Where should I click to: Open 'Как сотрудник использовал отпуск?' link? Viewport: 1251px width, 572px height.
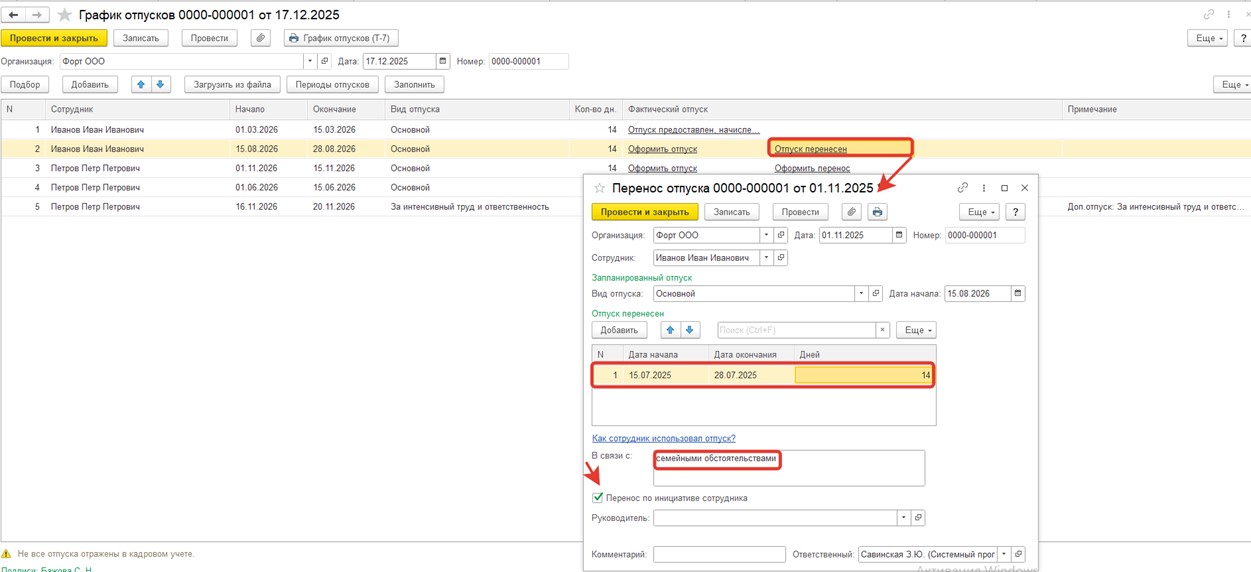point(663,438)
